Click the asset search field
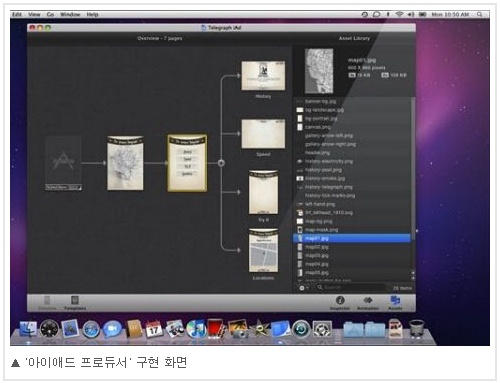 coord(350,288)
